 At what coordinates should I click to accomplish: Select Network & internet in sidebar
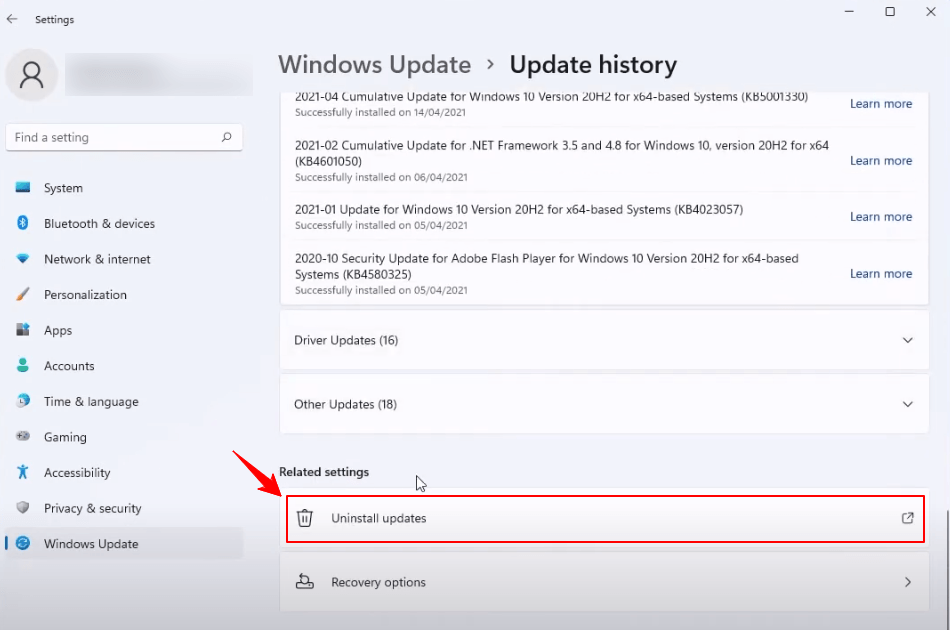point(97,259)
